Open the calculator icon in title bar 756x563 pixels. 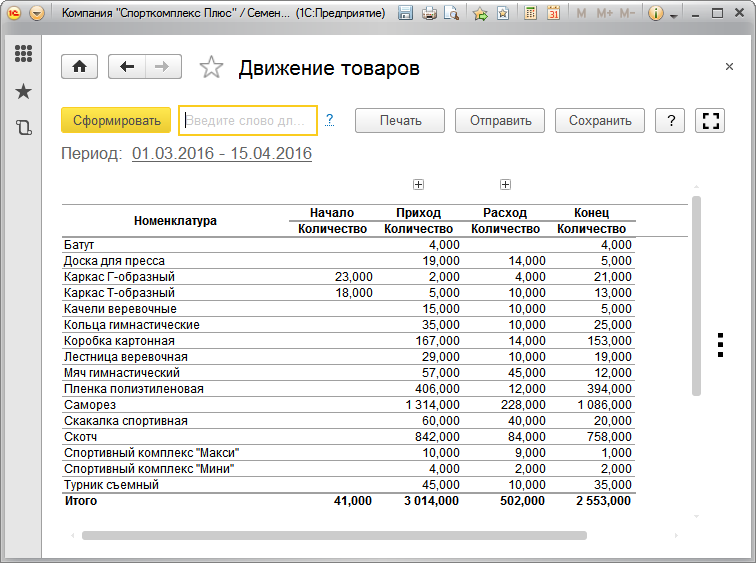point(530,14)
